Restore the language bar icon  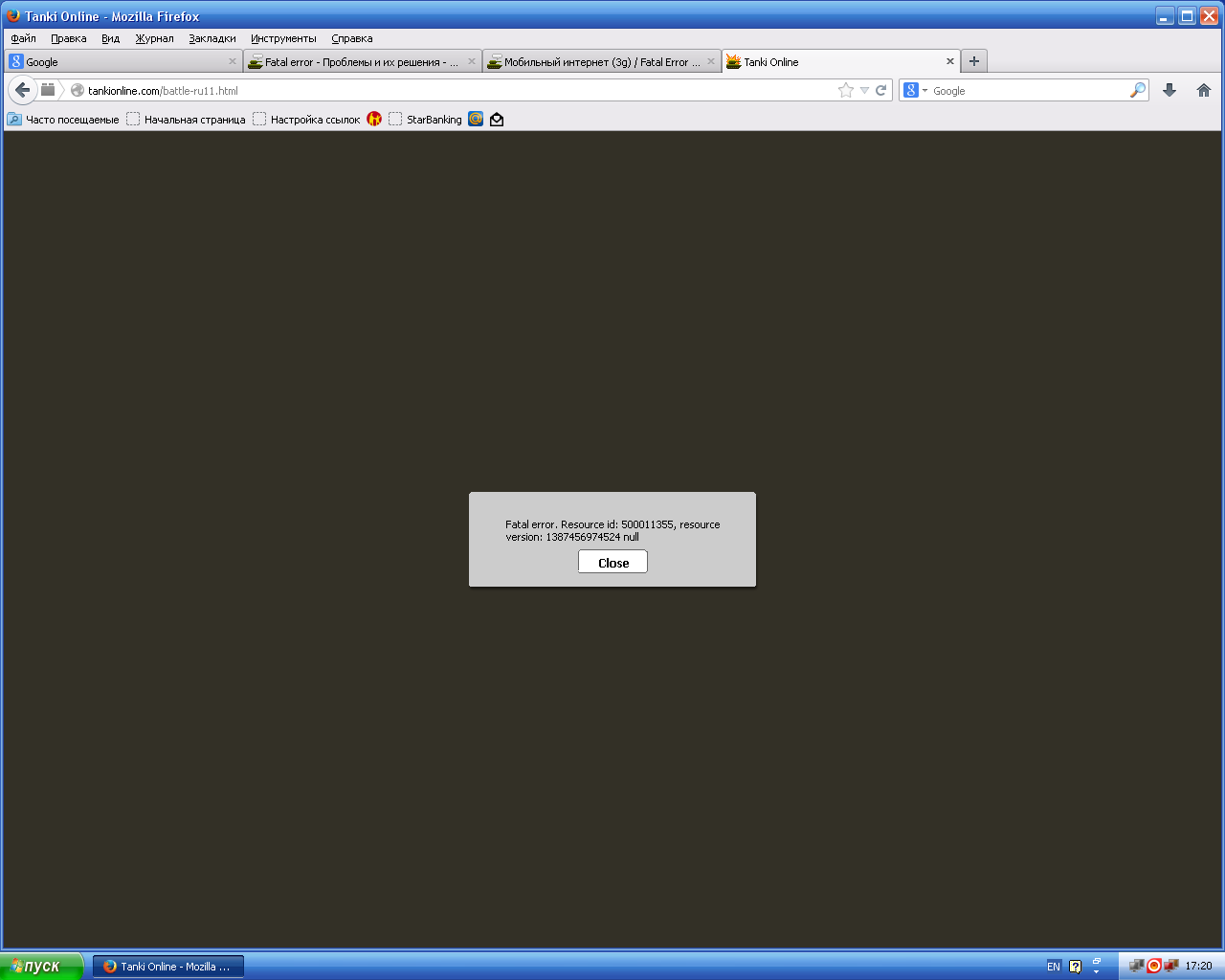click(1097, 960)
